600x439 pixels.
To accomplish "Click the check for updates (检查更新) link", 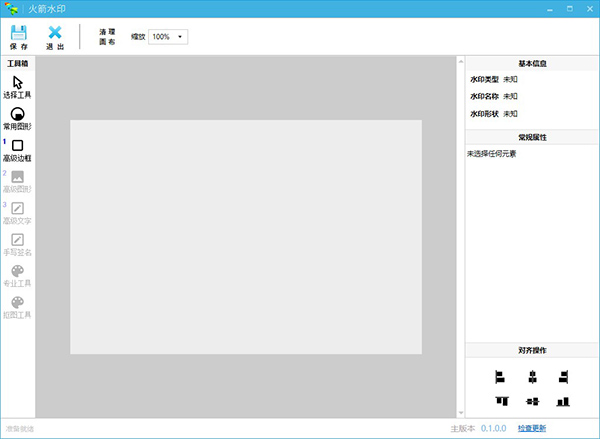I will pos(532,428).
